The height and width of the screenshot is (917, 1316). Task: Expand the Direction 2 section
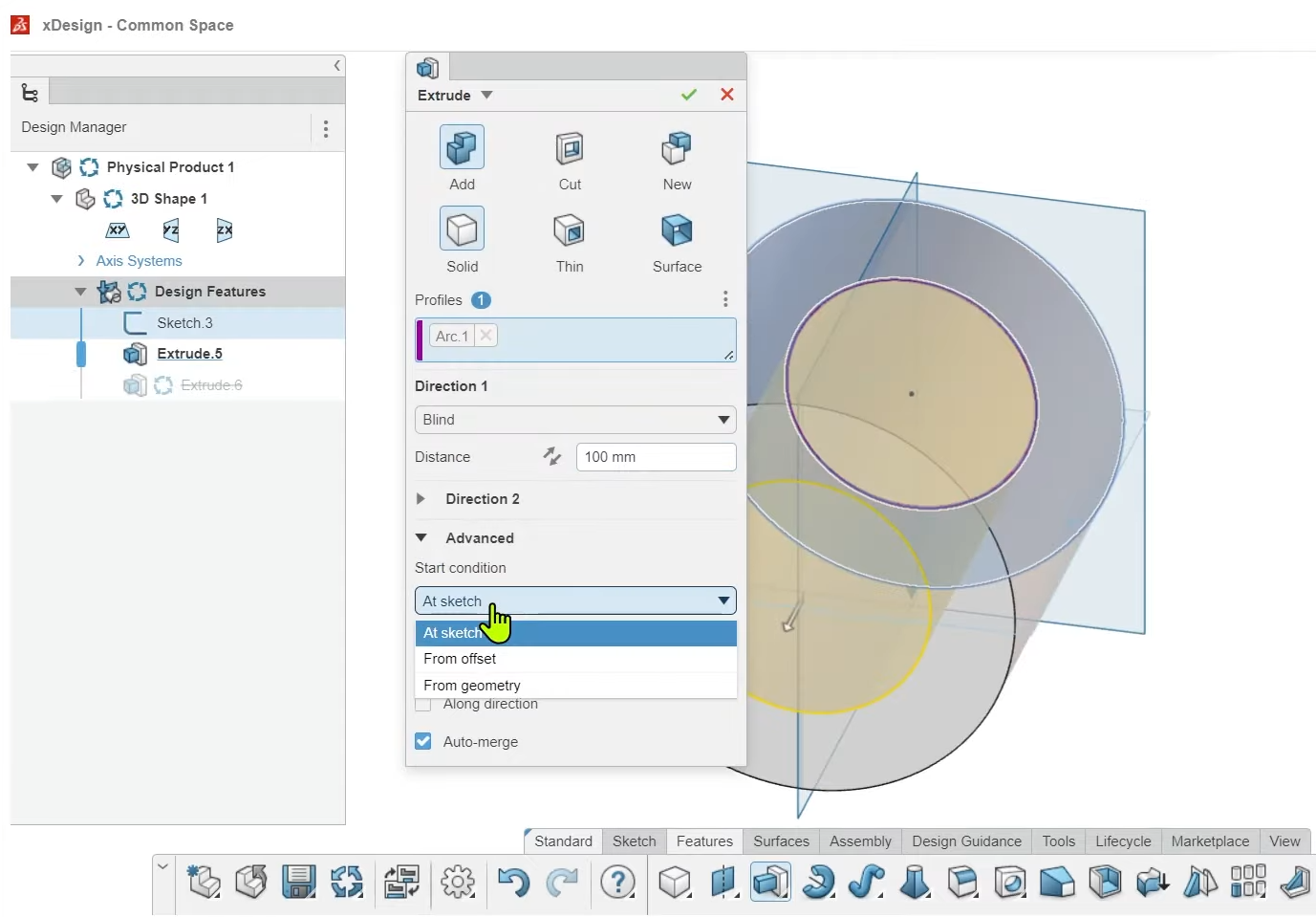click(421, 498)
